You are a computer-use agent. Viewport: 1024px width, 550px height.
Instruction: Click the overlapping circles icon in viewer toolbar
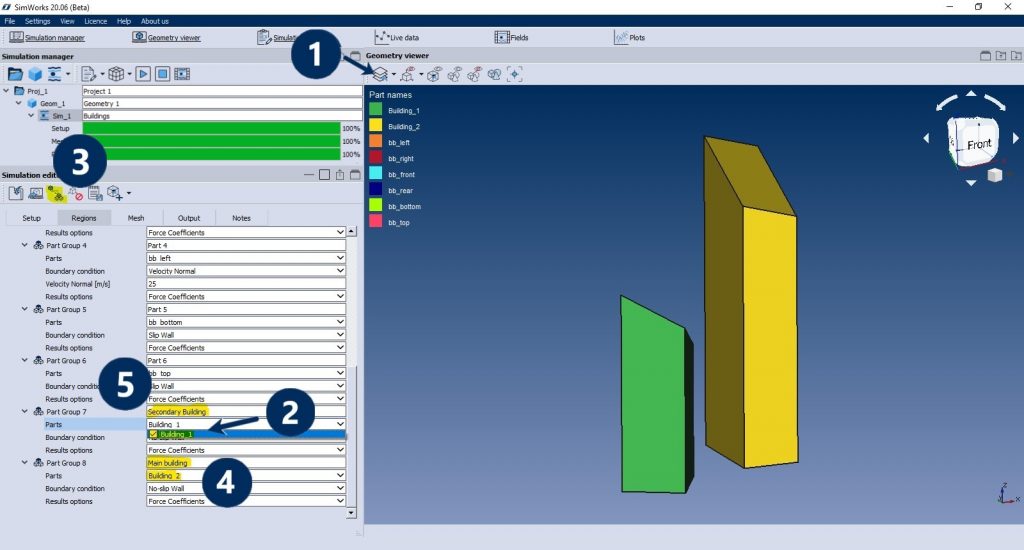494,74
